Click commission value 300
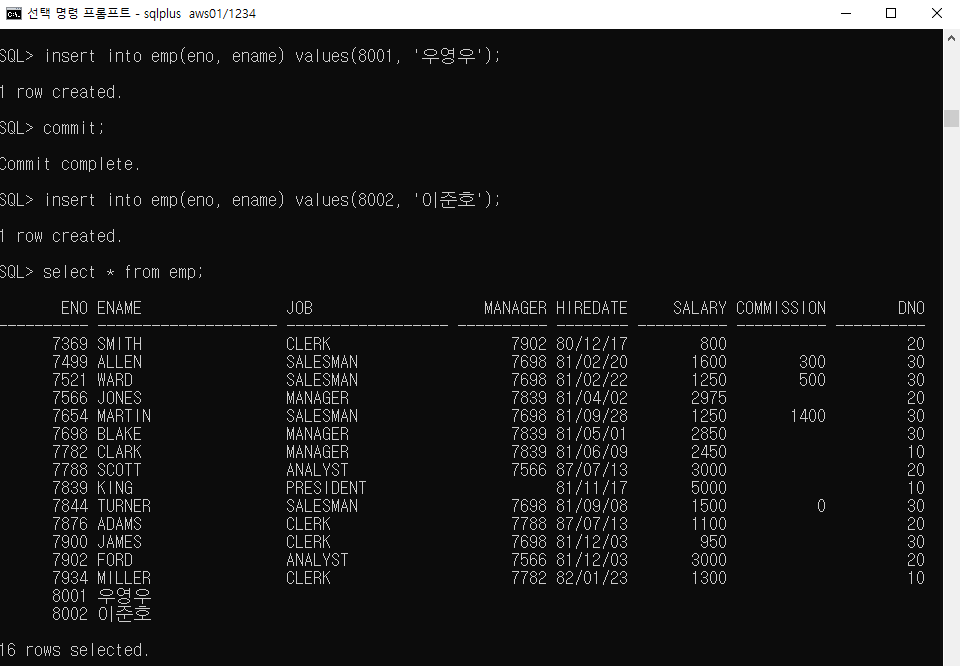960x666 pixels. (x=812, y=362)
